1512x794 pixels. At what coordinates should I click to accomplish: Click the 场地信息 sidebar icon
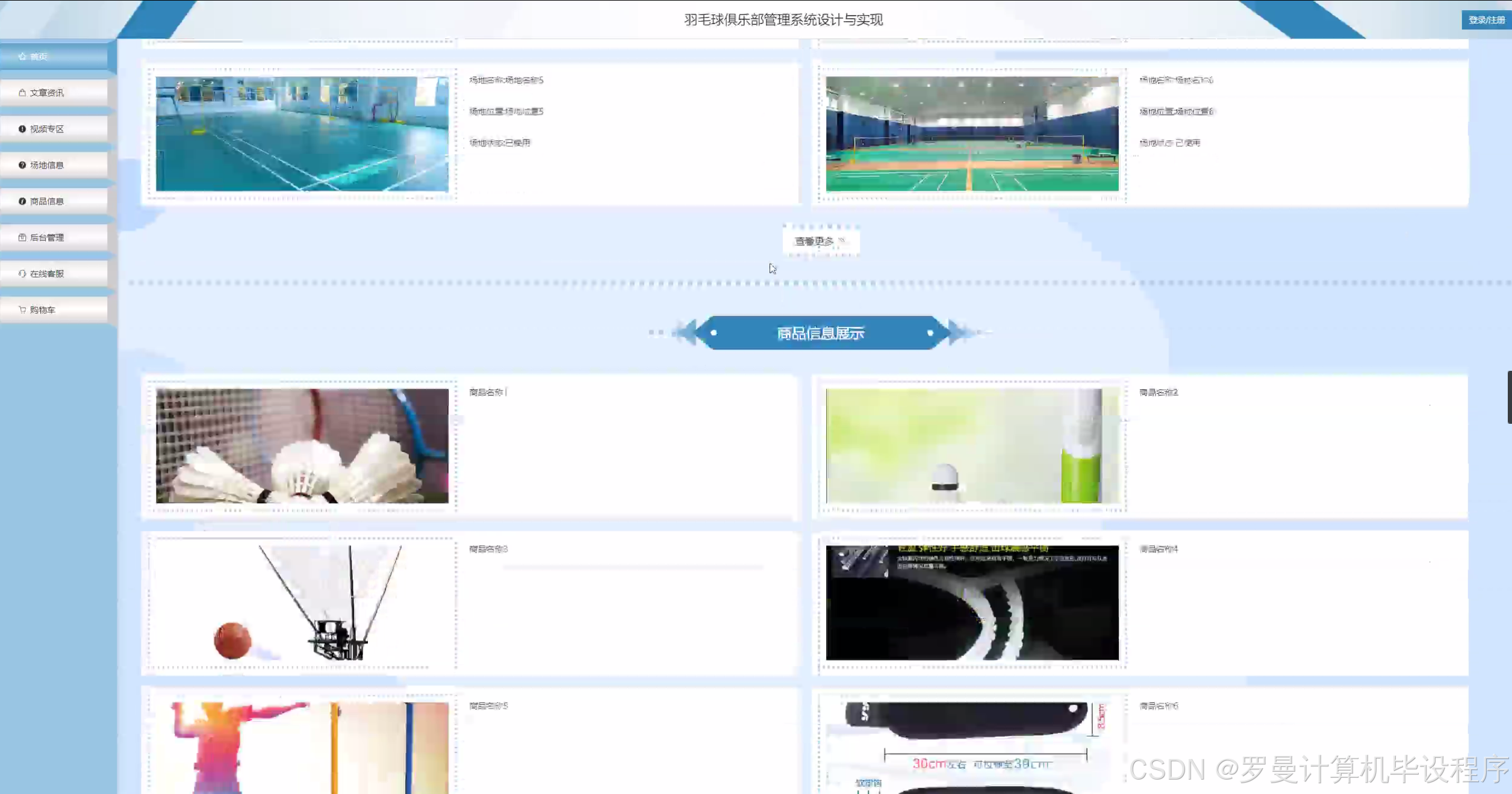(x=22, y=165)
